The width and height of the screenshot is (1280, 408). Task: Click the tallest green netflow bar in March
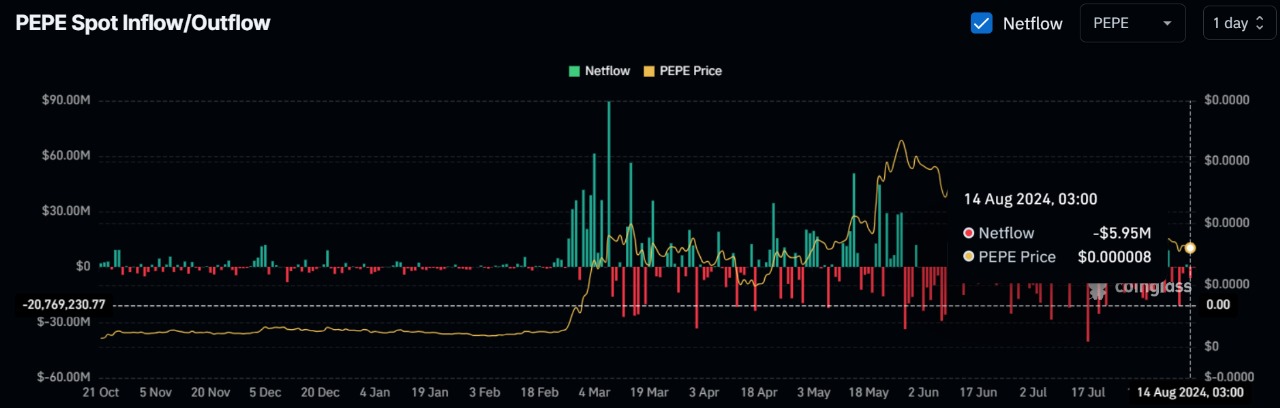609,183
